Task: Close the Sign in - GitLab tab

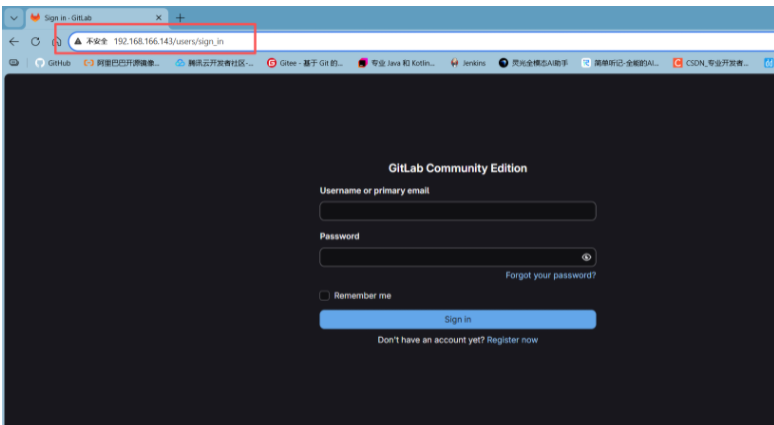Action: pos(158,18)
